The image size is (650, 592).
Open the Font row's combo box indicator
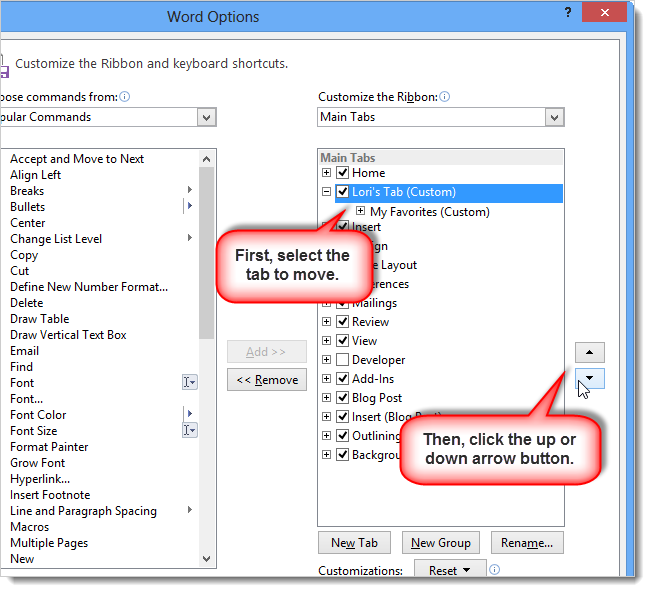coord(190,382)
